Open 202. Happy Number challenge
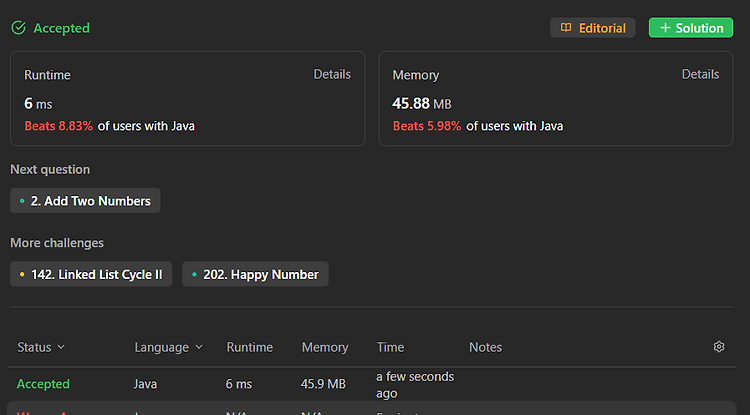The width and height of the screenshot is (750, 415). click(x=255, y=274)
